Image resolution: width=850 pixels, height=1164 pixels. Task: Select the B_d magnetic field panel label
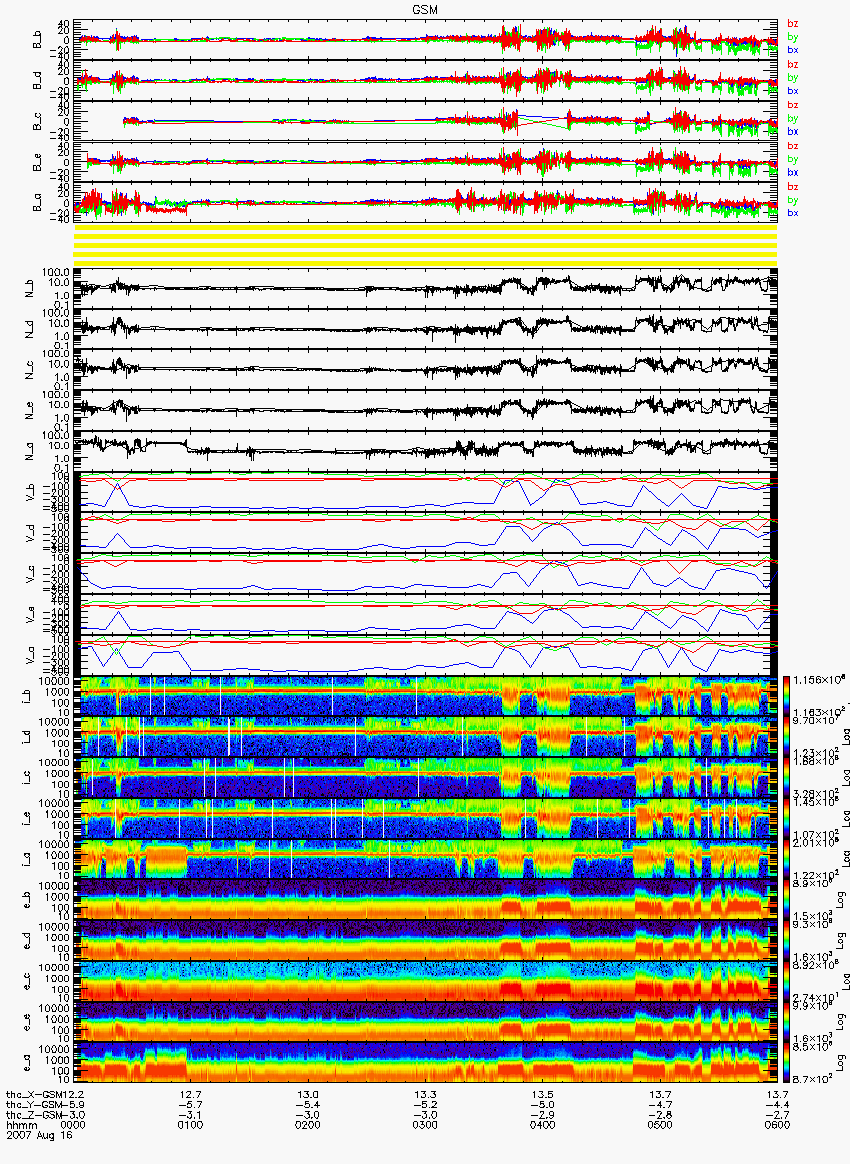[37, 80]
